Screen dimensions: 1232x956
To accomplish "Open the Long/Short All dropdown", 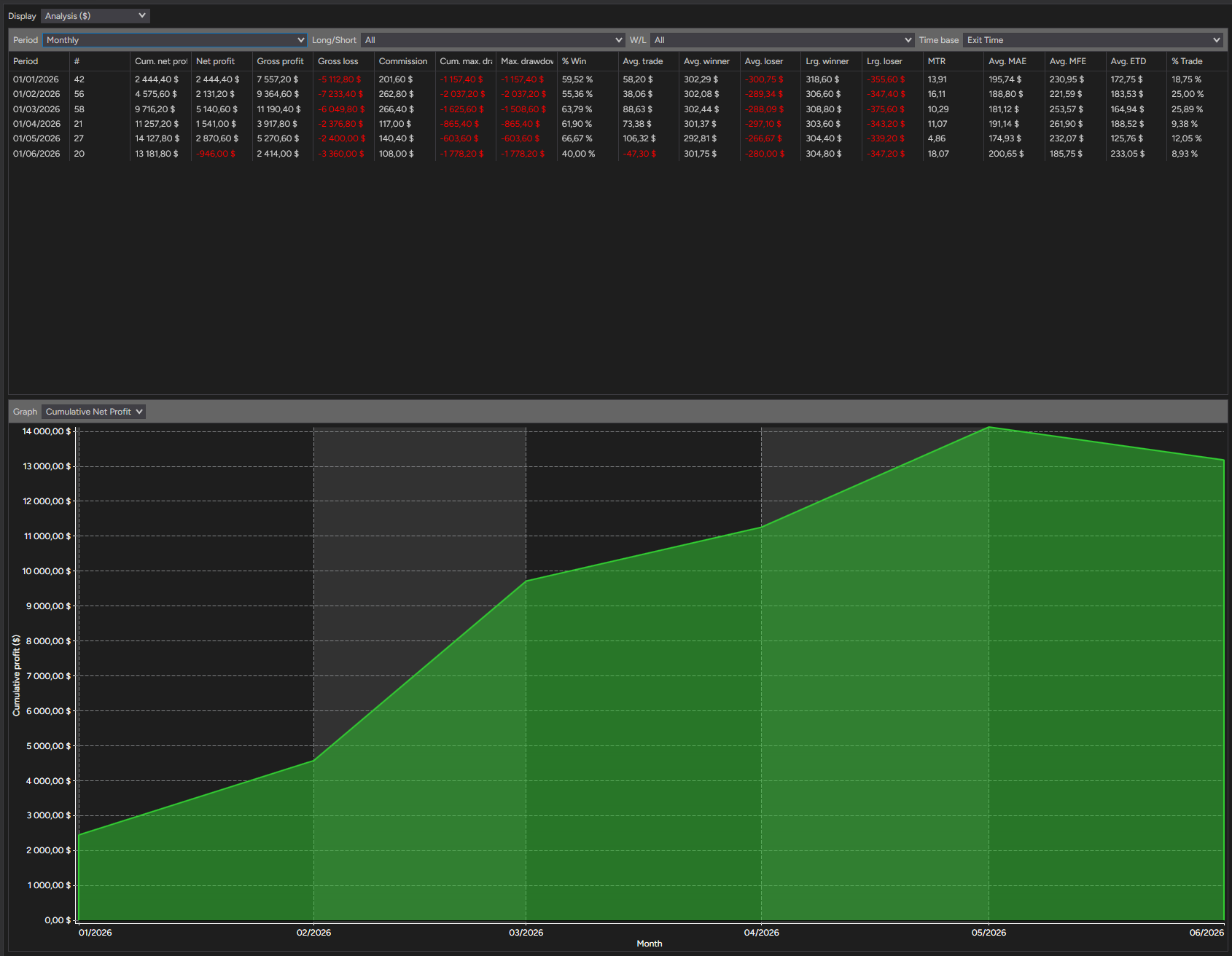I will [493, 40].
